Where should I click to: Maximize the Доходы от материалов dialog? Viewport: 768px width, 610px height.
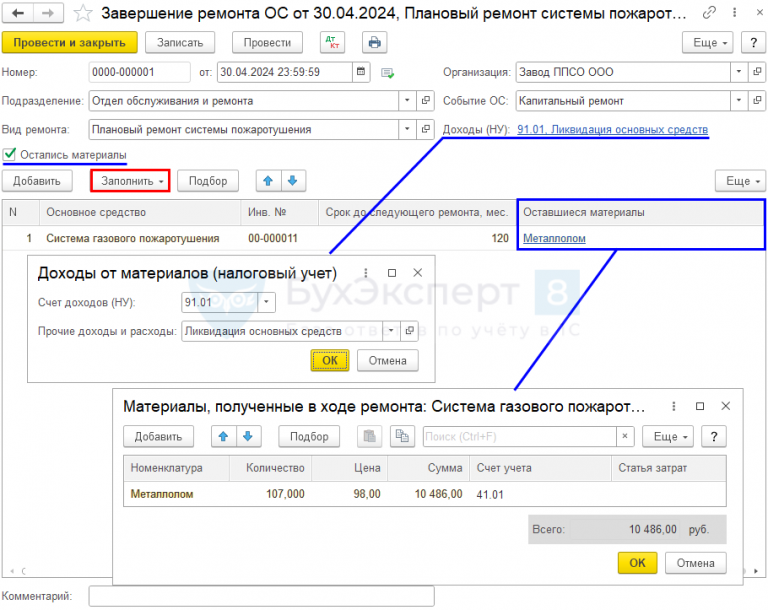coord(392,273)
